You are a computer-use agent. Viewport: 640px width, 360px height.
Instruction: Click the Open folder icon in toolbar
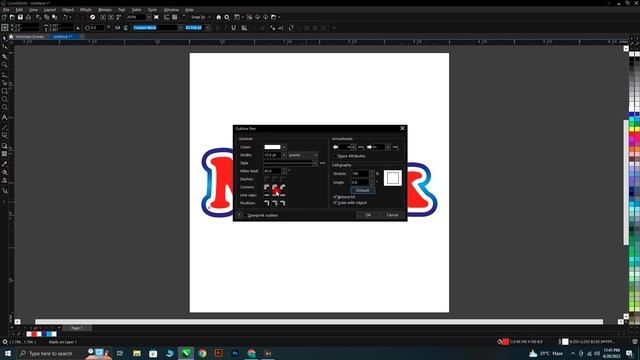pyautogui.click(x=12, y=17)
